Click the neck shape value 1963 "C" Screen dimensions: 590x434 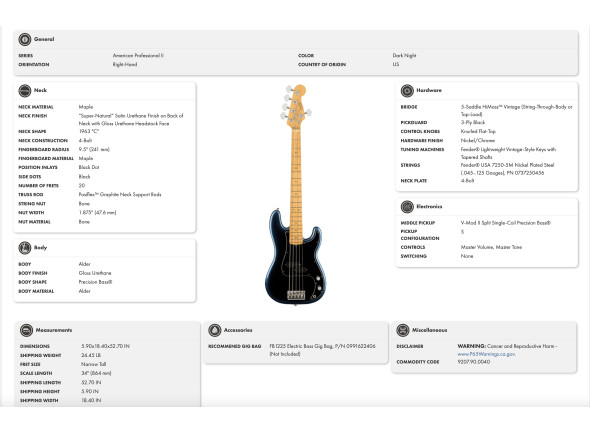(x=89, y=131)
